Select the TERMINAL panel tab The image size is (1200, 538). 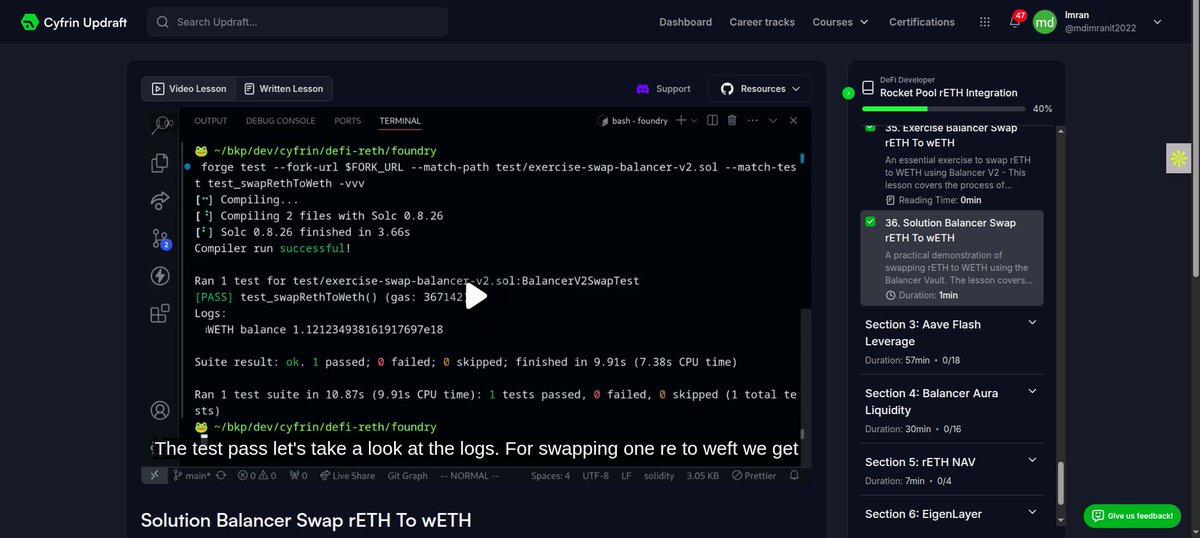click(400, 121)
